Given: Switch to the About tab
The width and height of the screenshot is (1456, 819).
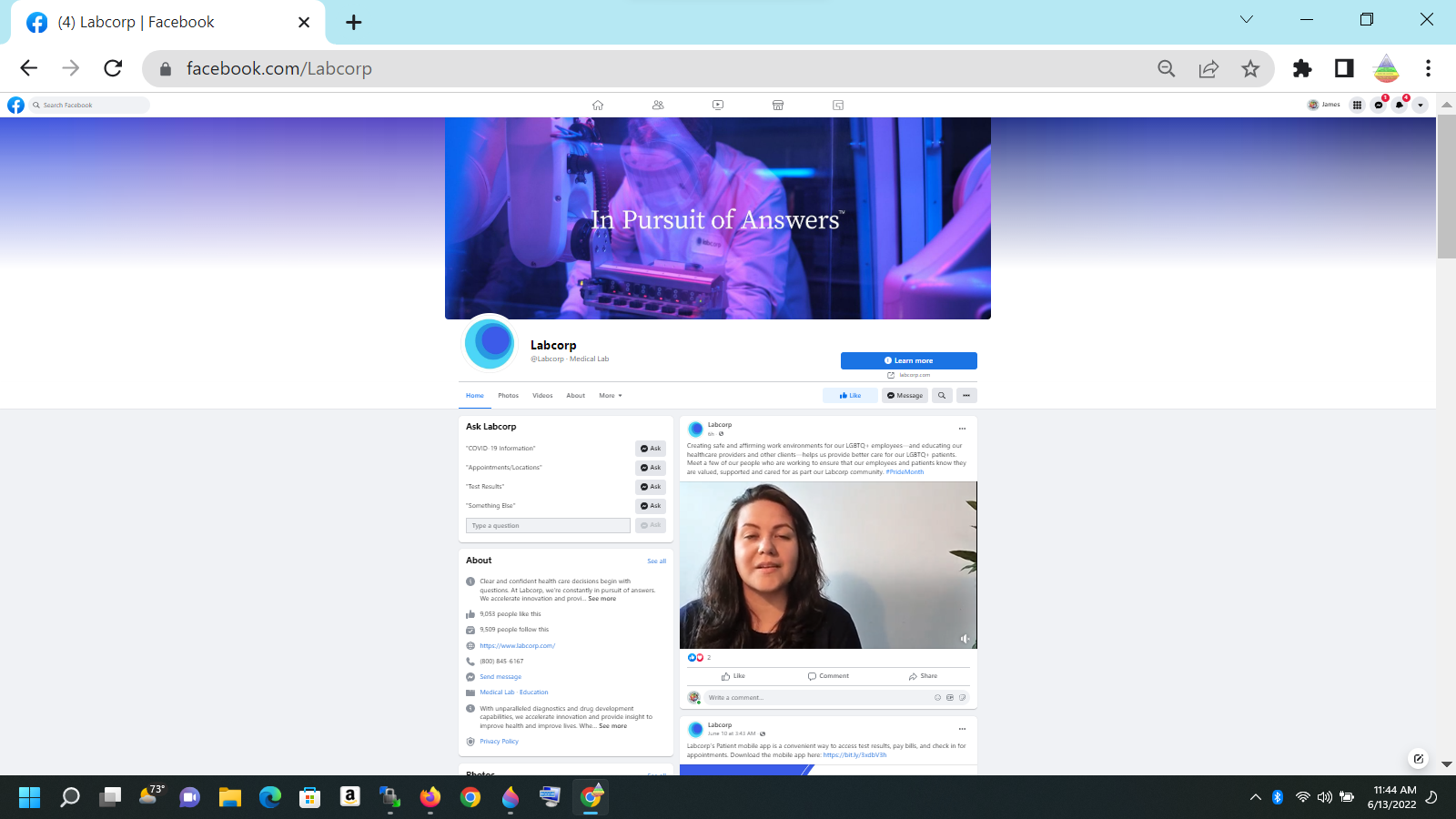Looking at the screenshot, I should tap(576, 396).
